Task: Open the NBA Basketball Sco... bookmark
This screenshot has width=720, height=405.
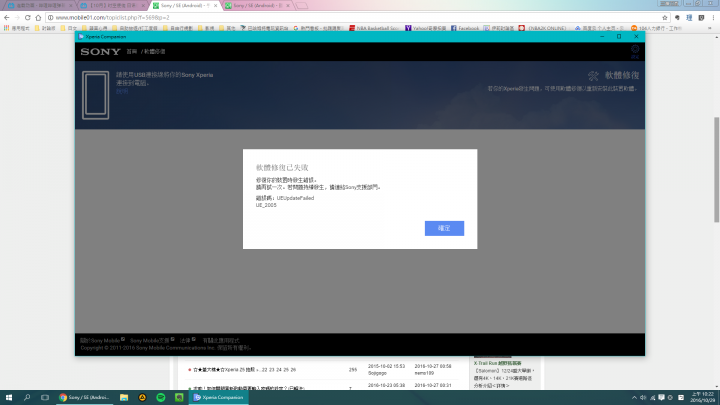Action: [374, 28]
